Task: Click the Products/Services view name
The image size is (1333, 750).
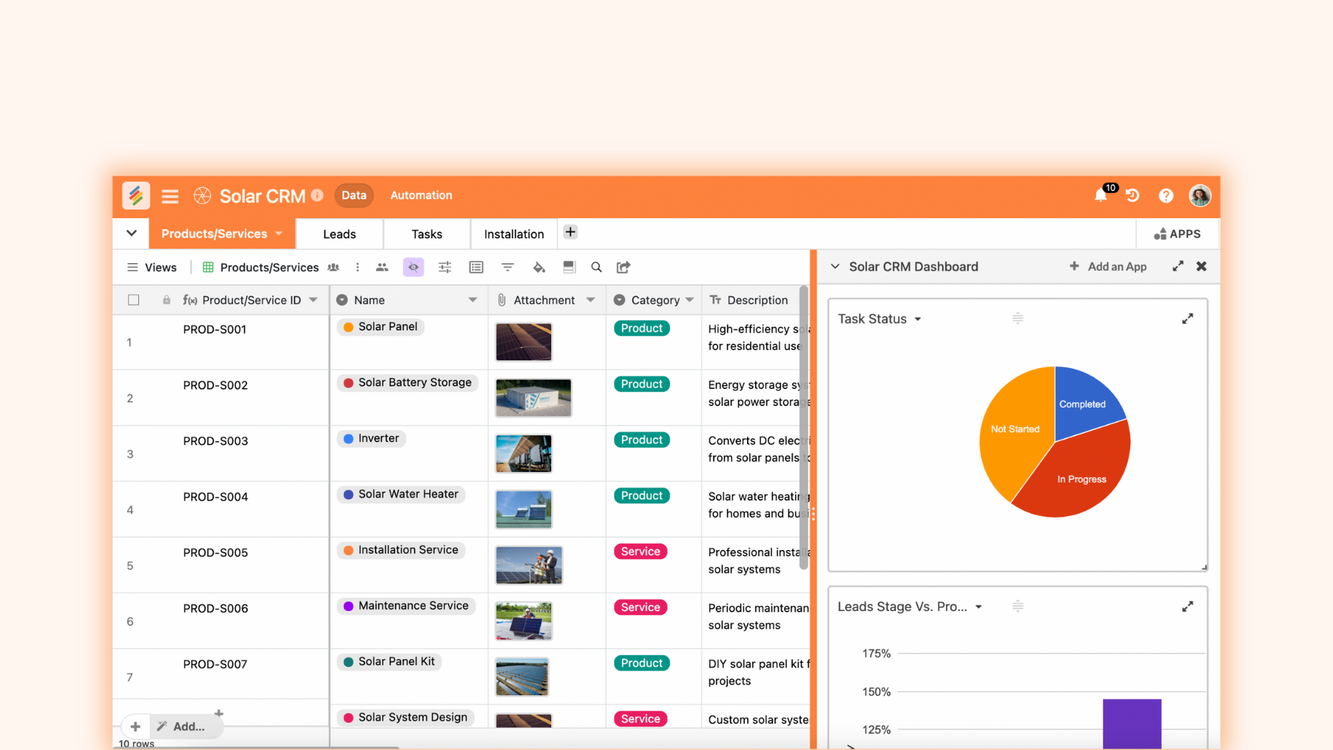Action: 269,267
